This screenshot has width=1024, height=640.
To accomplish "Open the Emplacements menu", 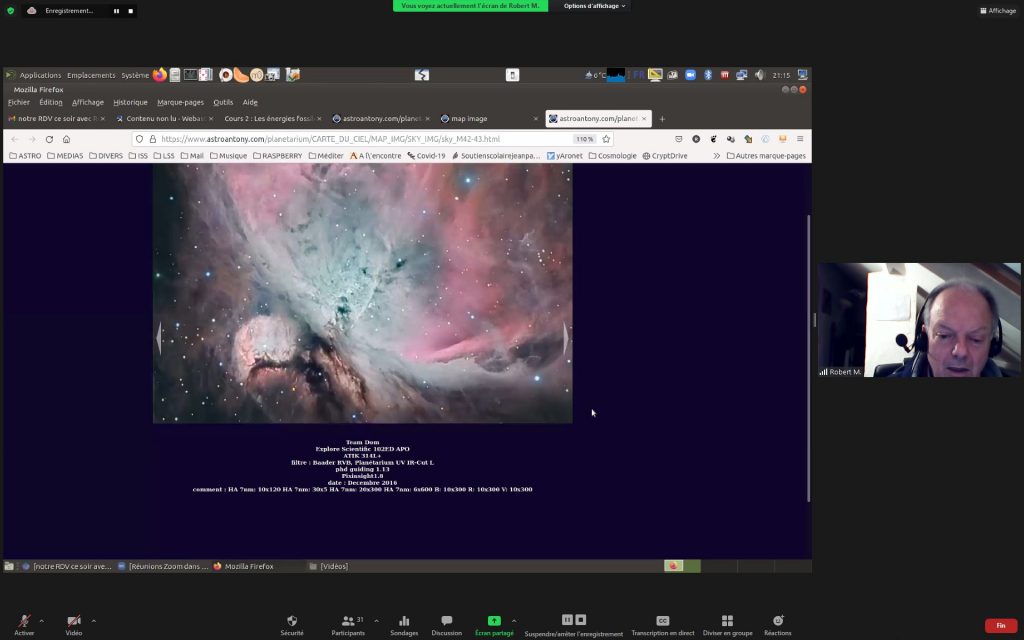I will 91,75.
